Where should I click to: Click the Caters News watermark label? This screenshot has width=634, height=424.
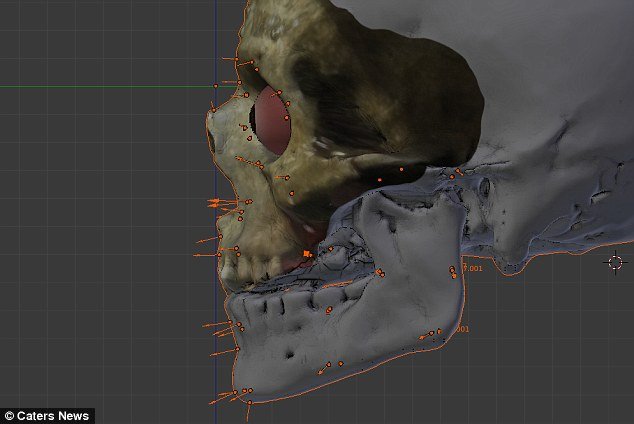tap(47, 415)
